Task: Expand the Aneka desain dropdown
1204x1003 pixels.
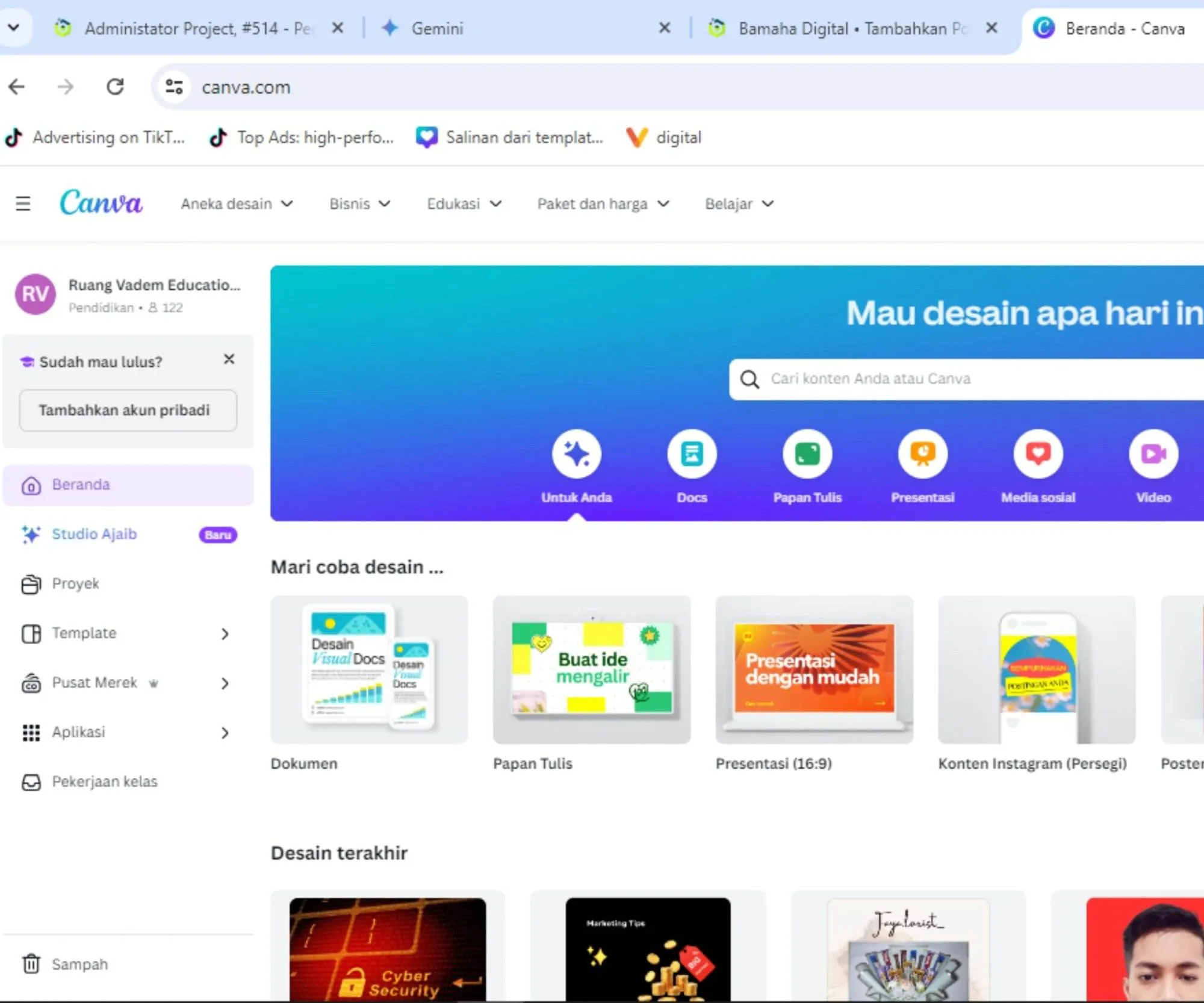Action: pyautogui.click(x=237, y=203)
